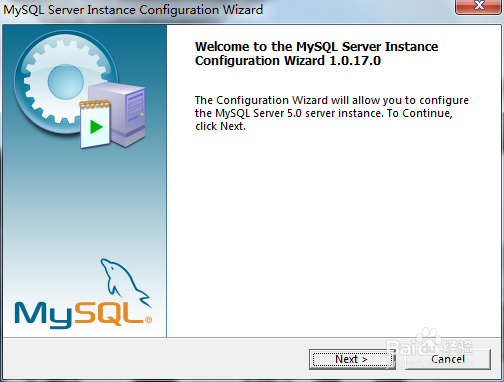Screen dimensions: 504x382
Task: Click the "MySQL Server Instance Configuration Wizard" title bar text
Action: 133,9
